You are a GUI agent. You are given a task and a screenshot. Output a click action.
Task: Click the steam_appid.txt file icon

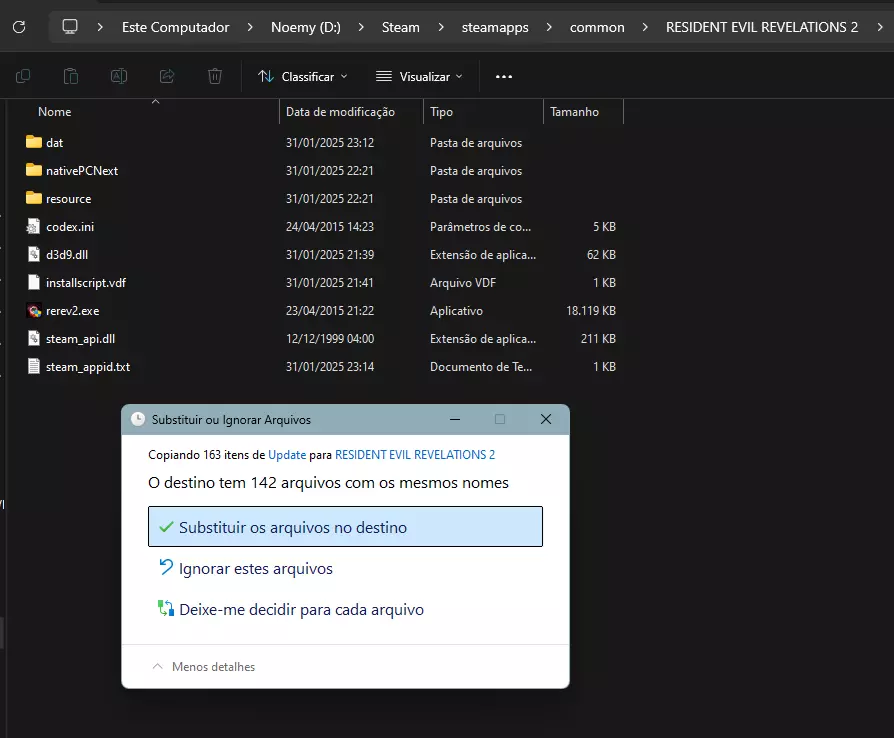(34, 366)
